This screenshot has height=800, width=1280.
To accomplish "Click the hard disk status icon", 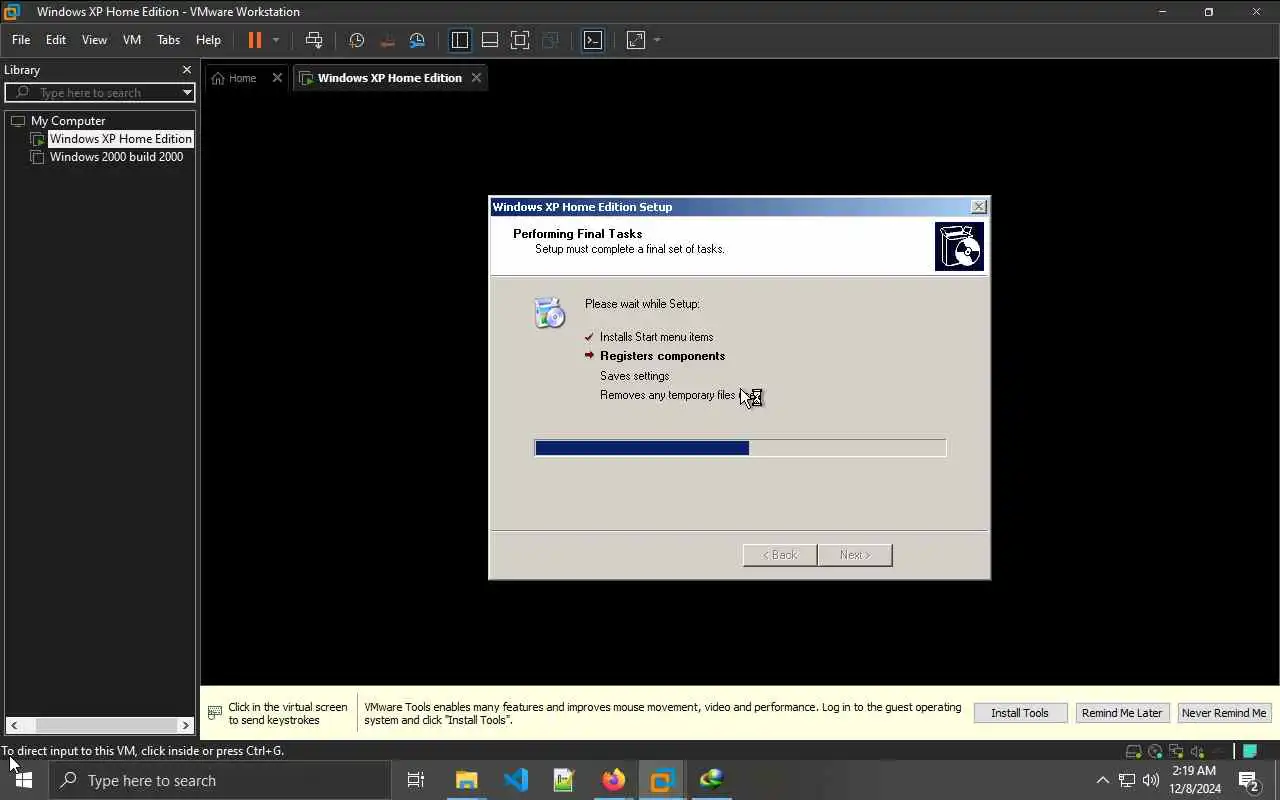I will 1133,751.
